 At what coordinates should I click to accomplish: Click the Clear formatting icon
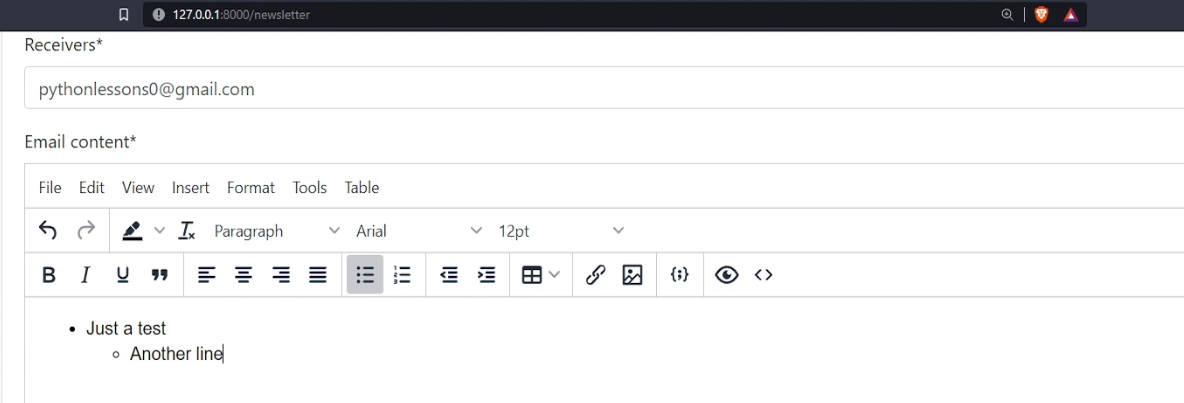pos(187,231)
